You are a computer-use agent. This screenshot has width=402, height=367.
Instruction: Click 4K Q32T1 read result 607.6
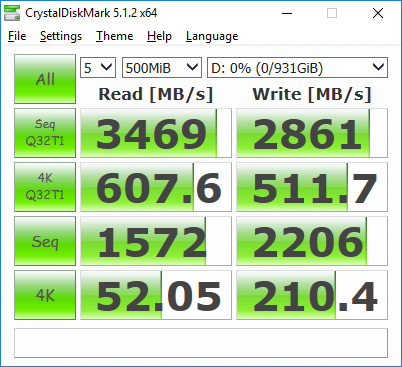156,187
